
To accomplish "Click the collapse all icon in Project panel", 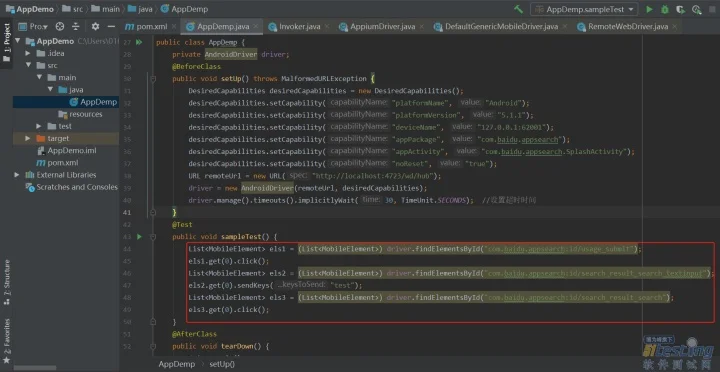I will (x=76, y=27).
